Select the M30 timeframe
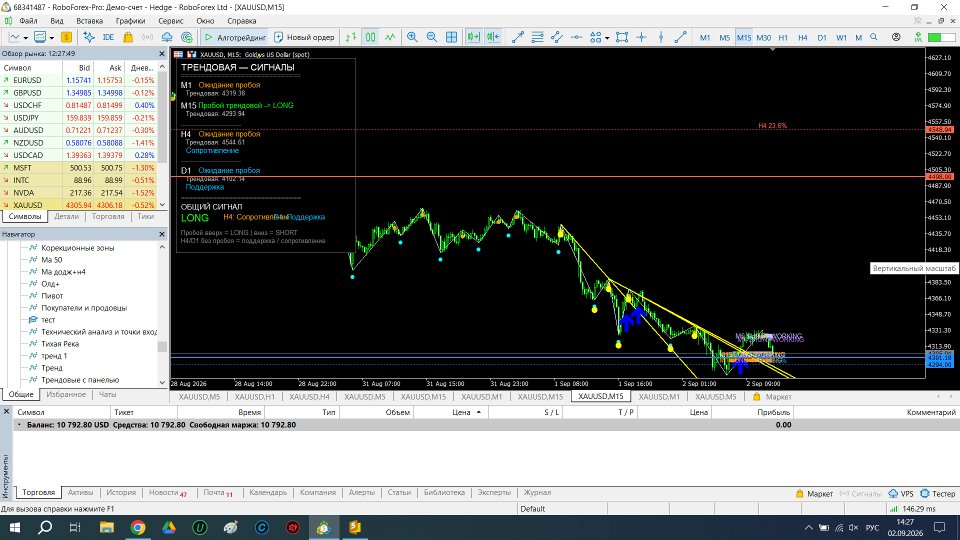Screen dimensions: 960x540 tap(763, 37)
